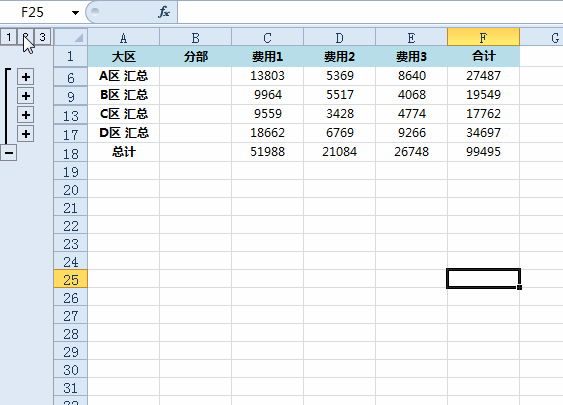Select row 30 header
The width and height of the screenshot is (563, 405).
click(x=71, y=369)
